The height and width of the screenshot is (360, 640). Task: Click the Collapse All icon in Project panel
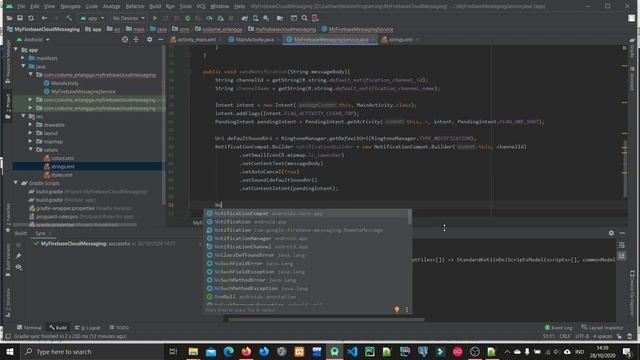pyautogui.click(x=136, y=40)
